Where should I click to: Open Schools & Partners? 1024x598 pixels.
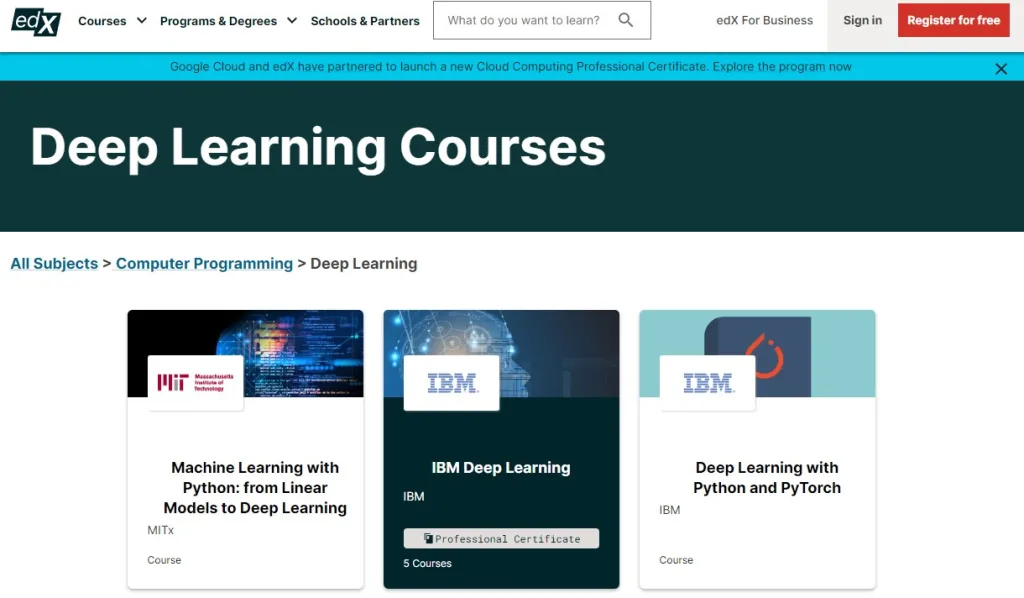point(365,21)
